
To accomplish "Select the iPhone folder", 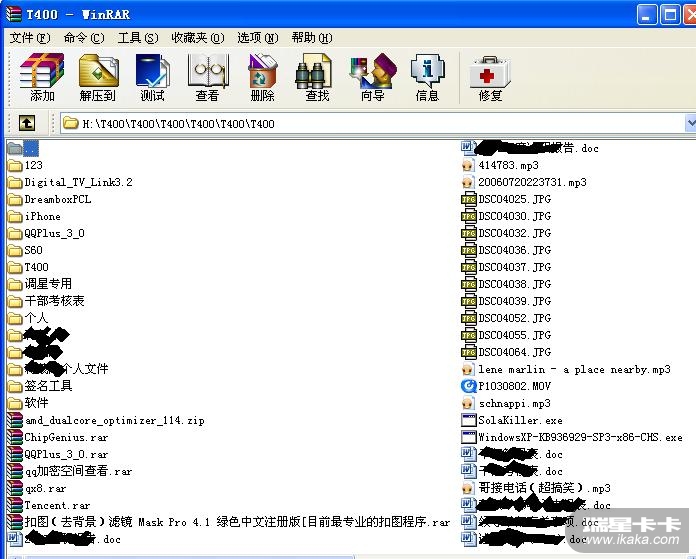I will tap(34, 216).
